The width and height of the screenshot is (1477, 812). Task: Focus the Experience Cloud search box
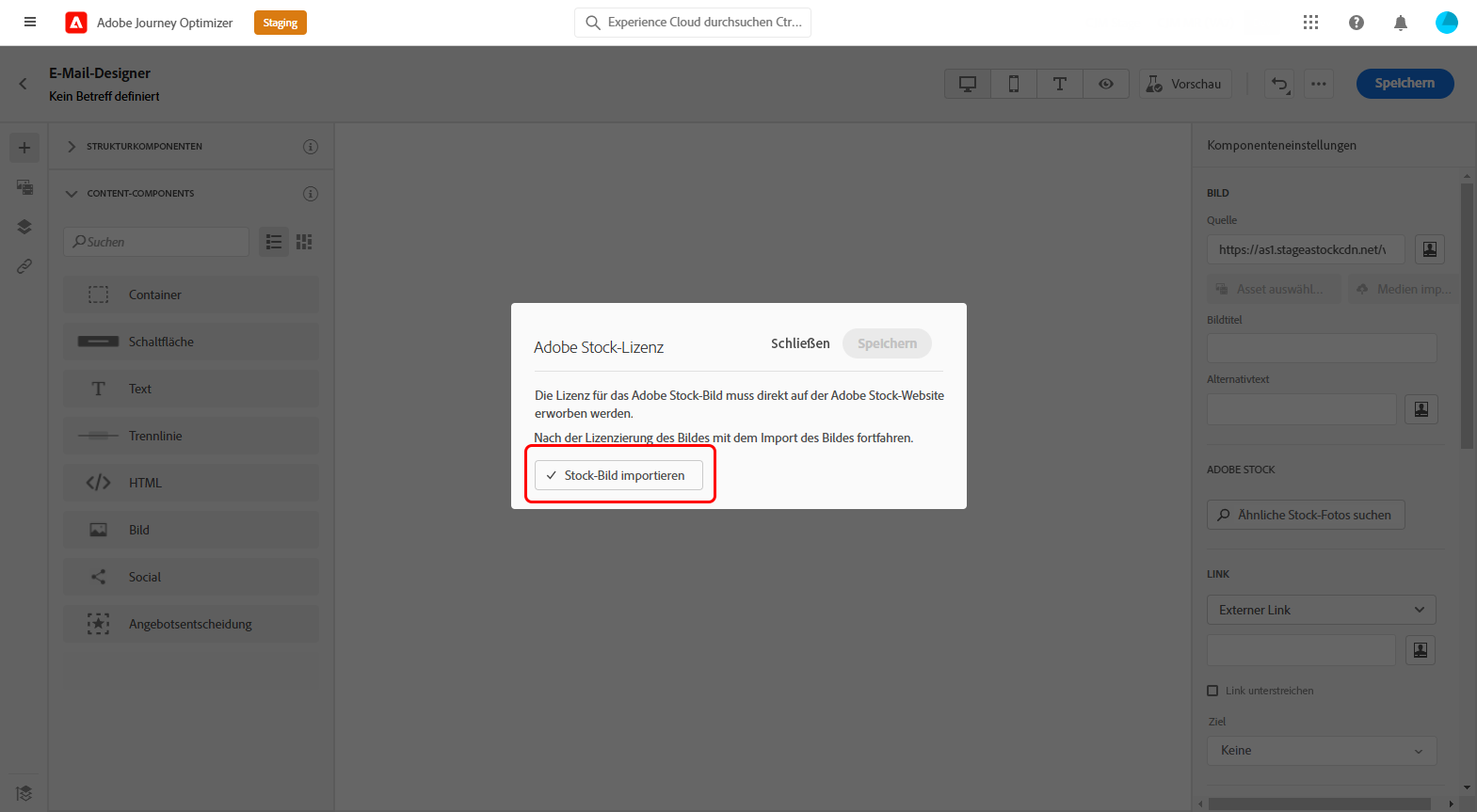tap(693, 23)
